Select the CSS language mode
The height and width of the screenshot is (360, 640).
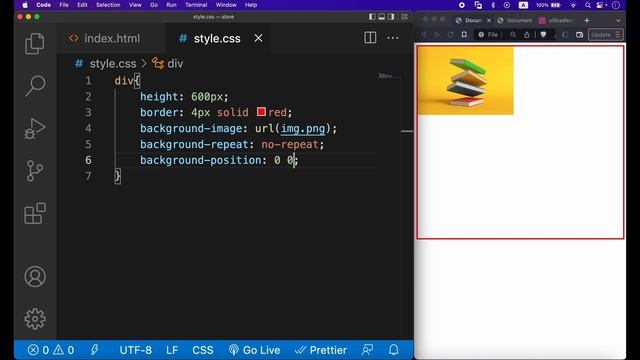tap(203, 350)
